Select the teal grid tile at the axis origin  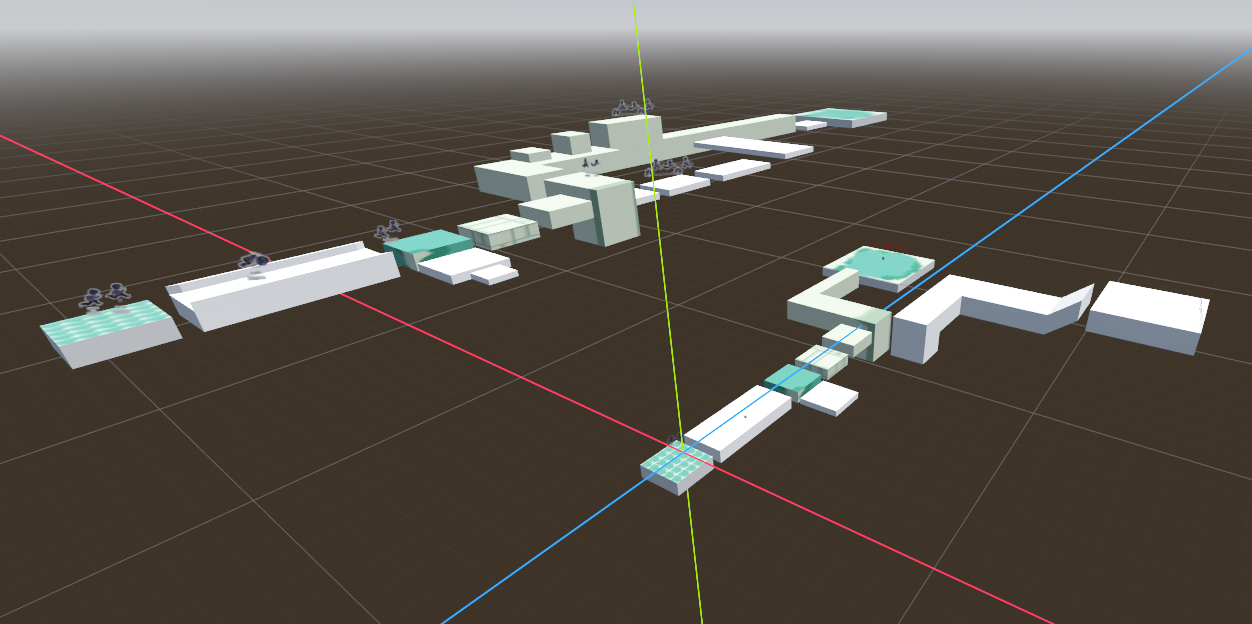point(677,465)
